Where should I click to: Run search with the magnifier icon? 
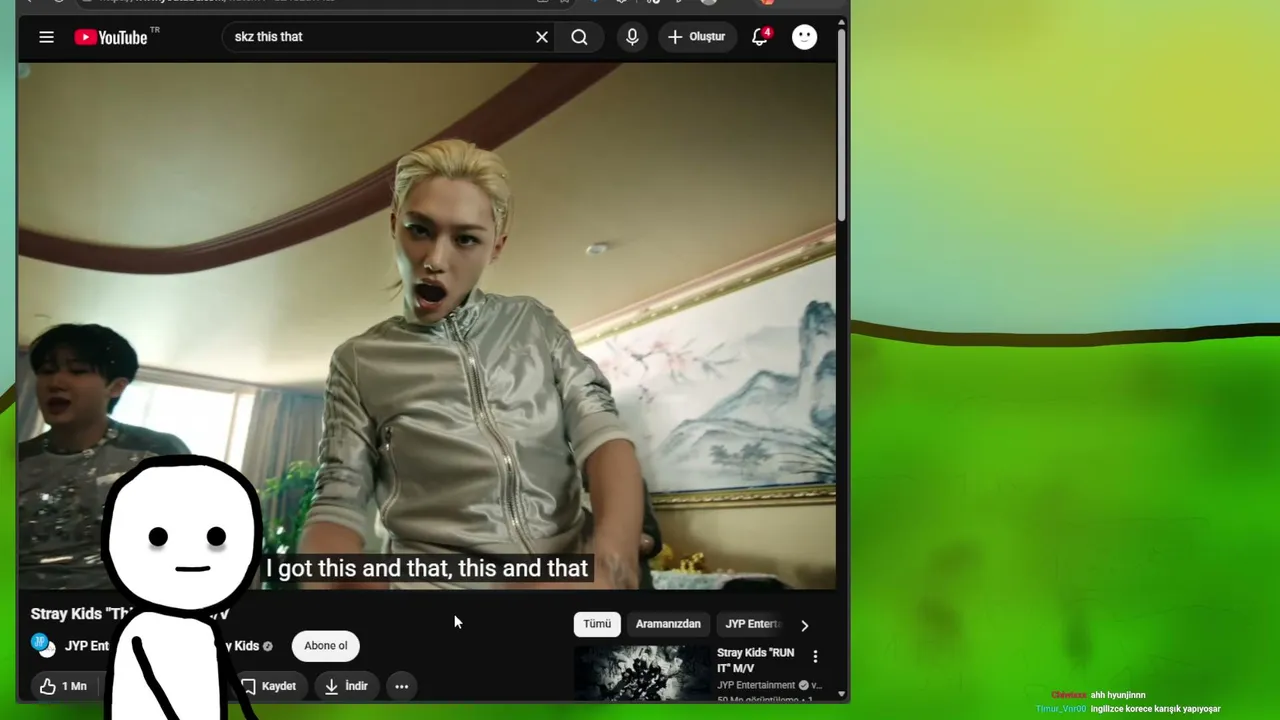coord(579,37)
